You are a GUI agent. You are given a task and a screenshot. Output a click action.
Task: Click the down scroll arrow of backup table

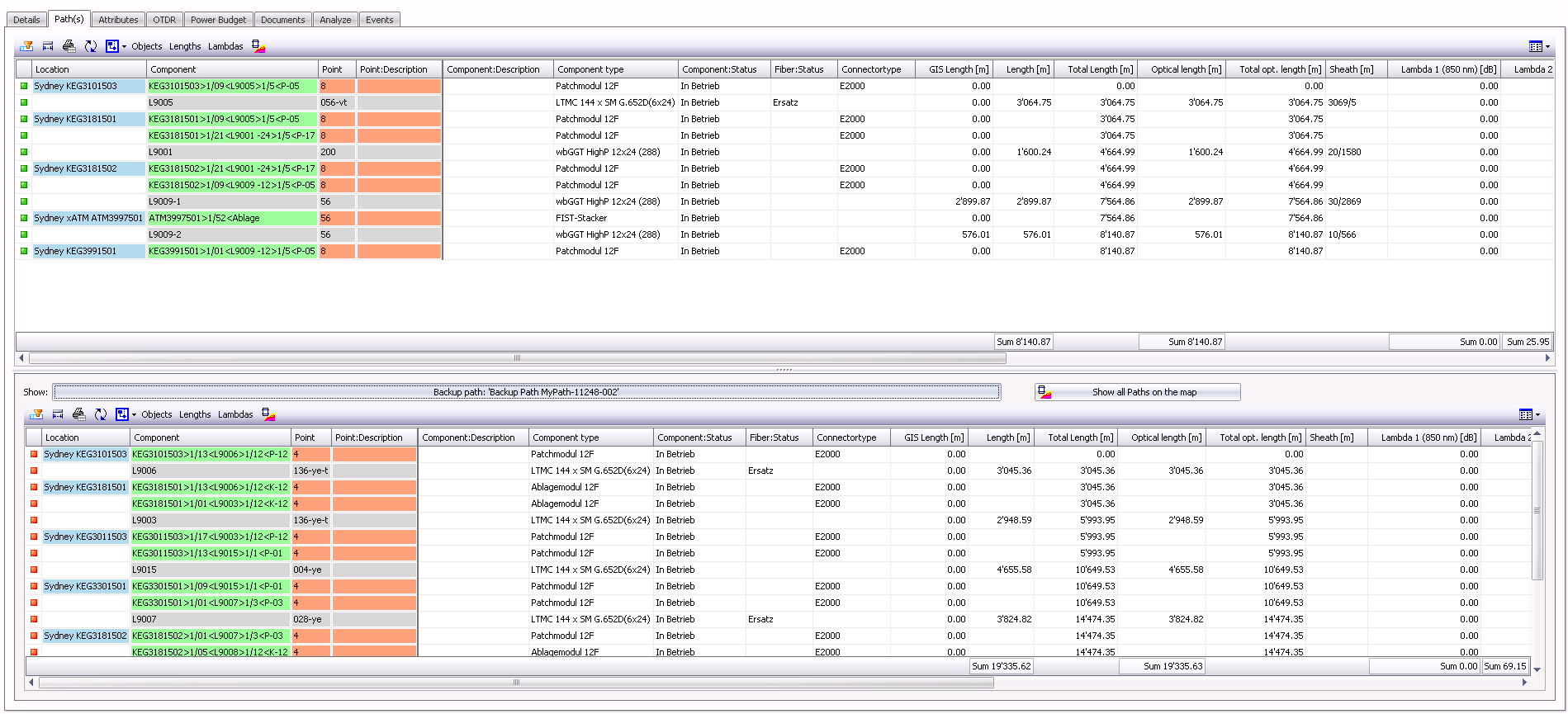click(1537, 669)
